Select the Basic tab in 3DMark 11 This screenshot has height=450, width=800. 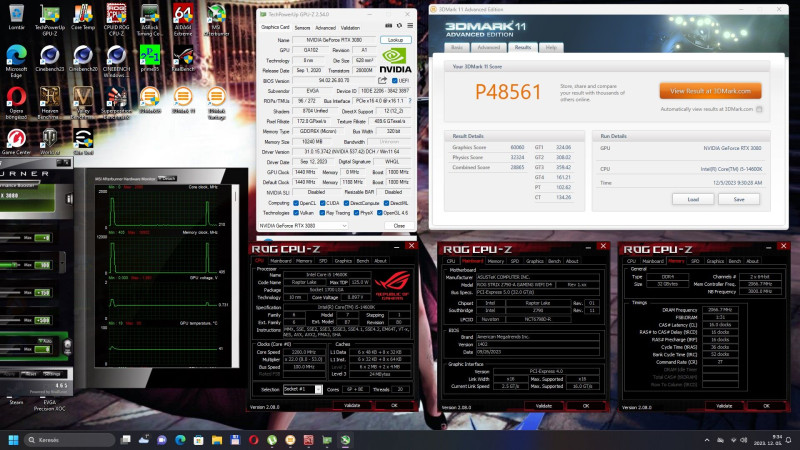click(x=457, y=47)
